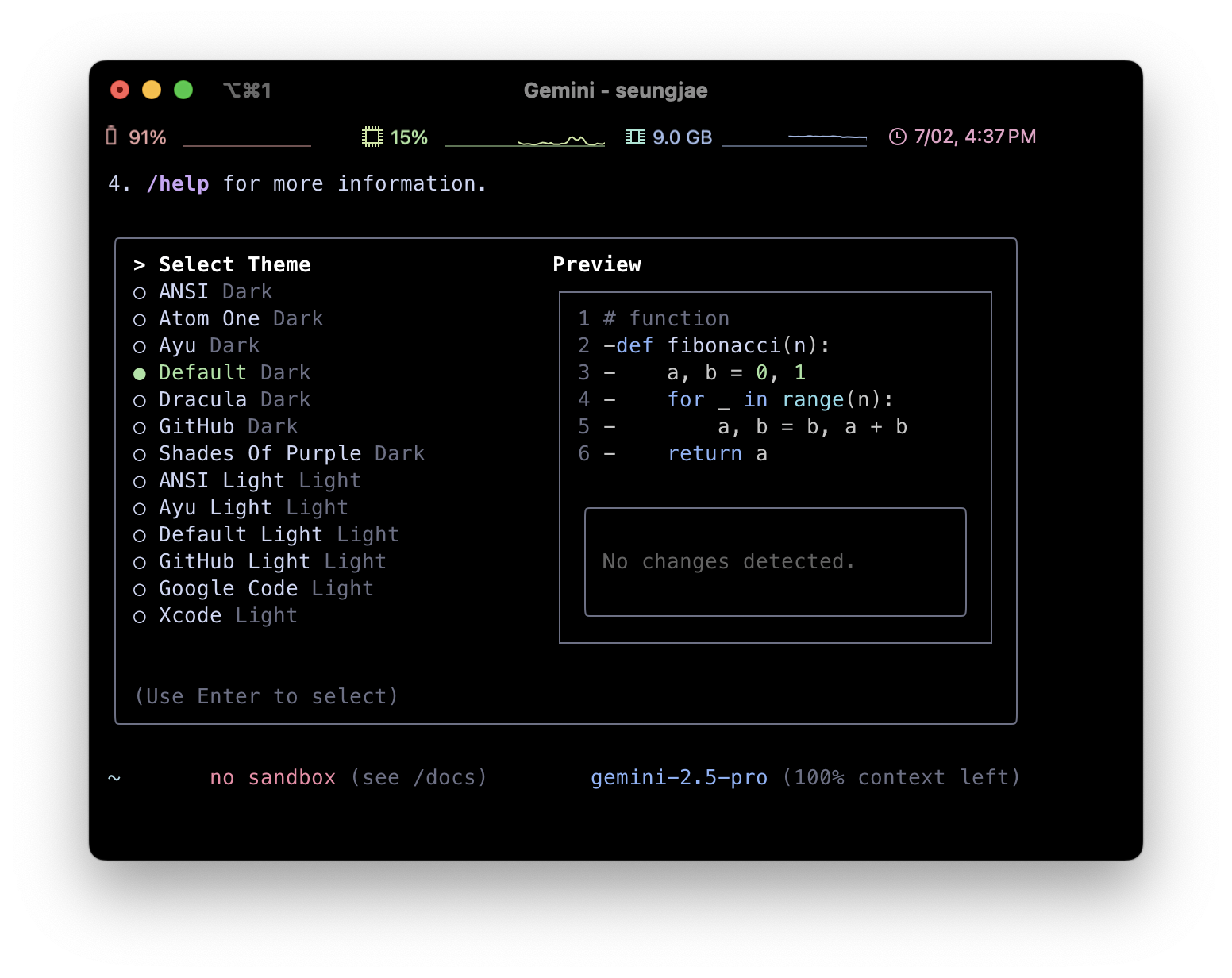1232x978 pixels.
Task: Click the 91% battery text
Action: pos(148,137)
